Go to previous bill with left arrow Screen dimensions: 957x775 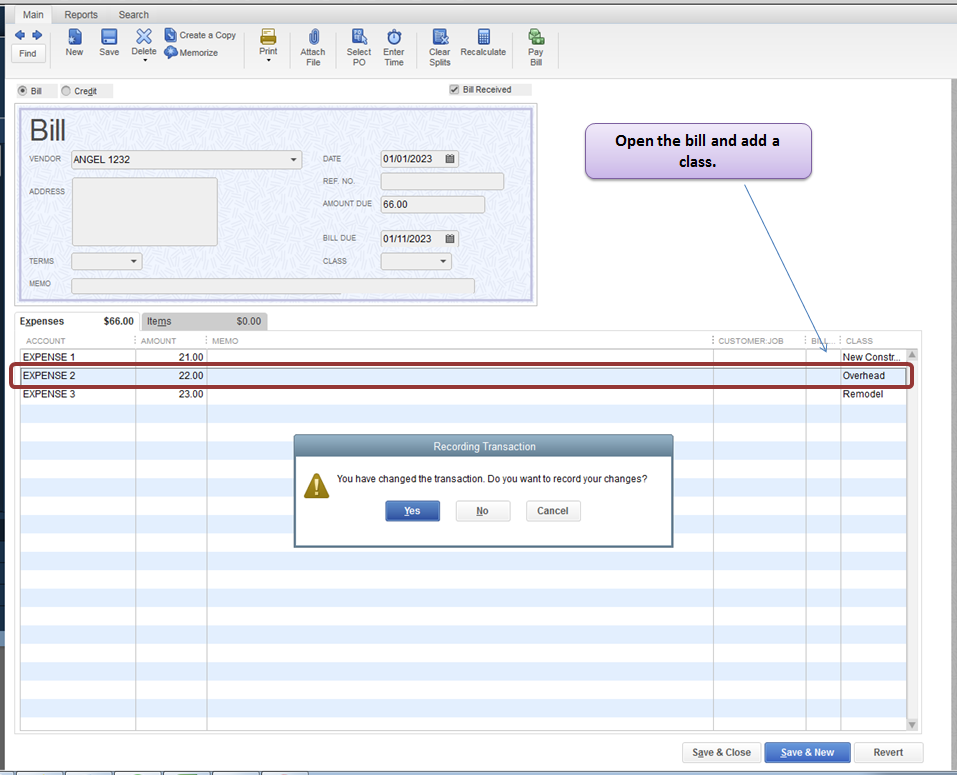coord(20,35)
